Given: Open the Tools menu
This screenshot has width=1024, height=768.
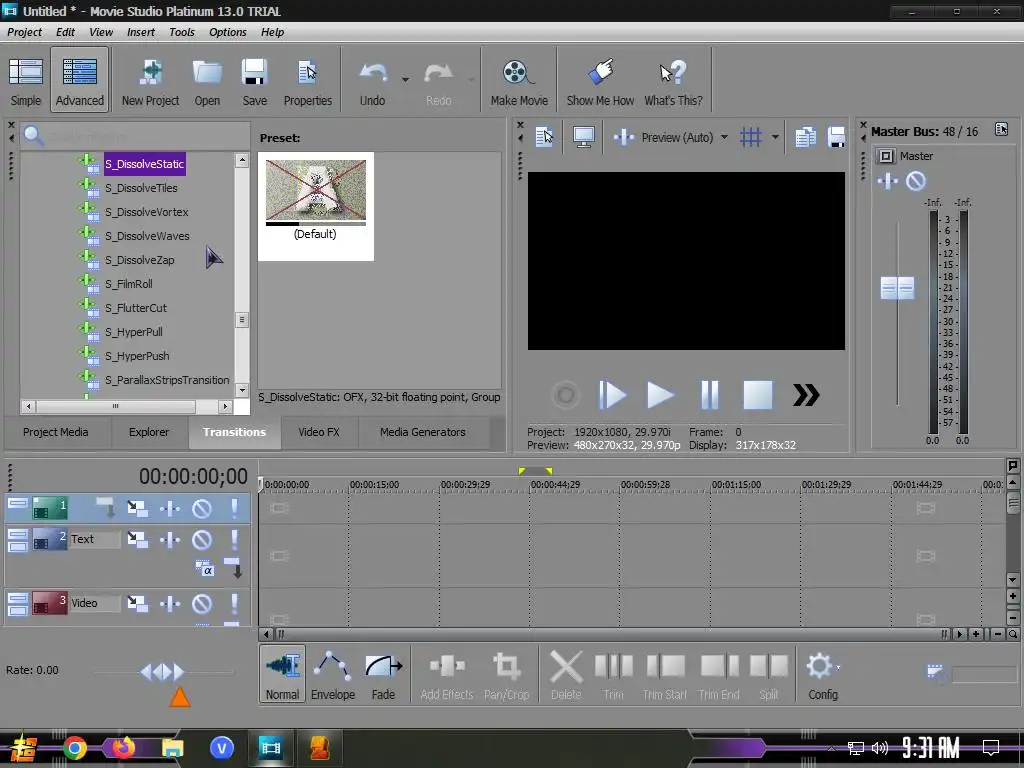Looking at the screenshot, I should tap(182, 32).
